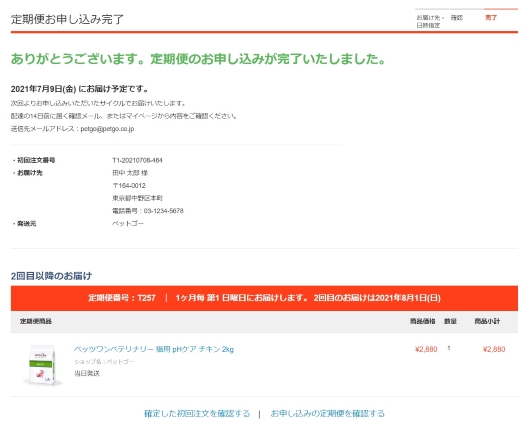Click 確定した初回注文を確認する link
Viewport: 530px width, 437px height.
[197, 414]
